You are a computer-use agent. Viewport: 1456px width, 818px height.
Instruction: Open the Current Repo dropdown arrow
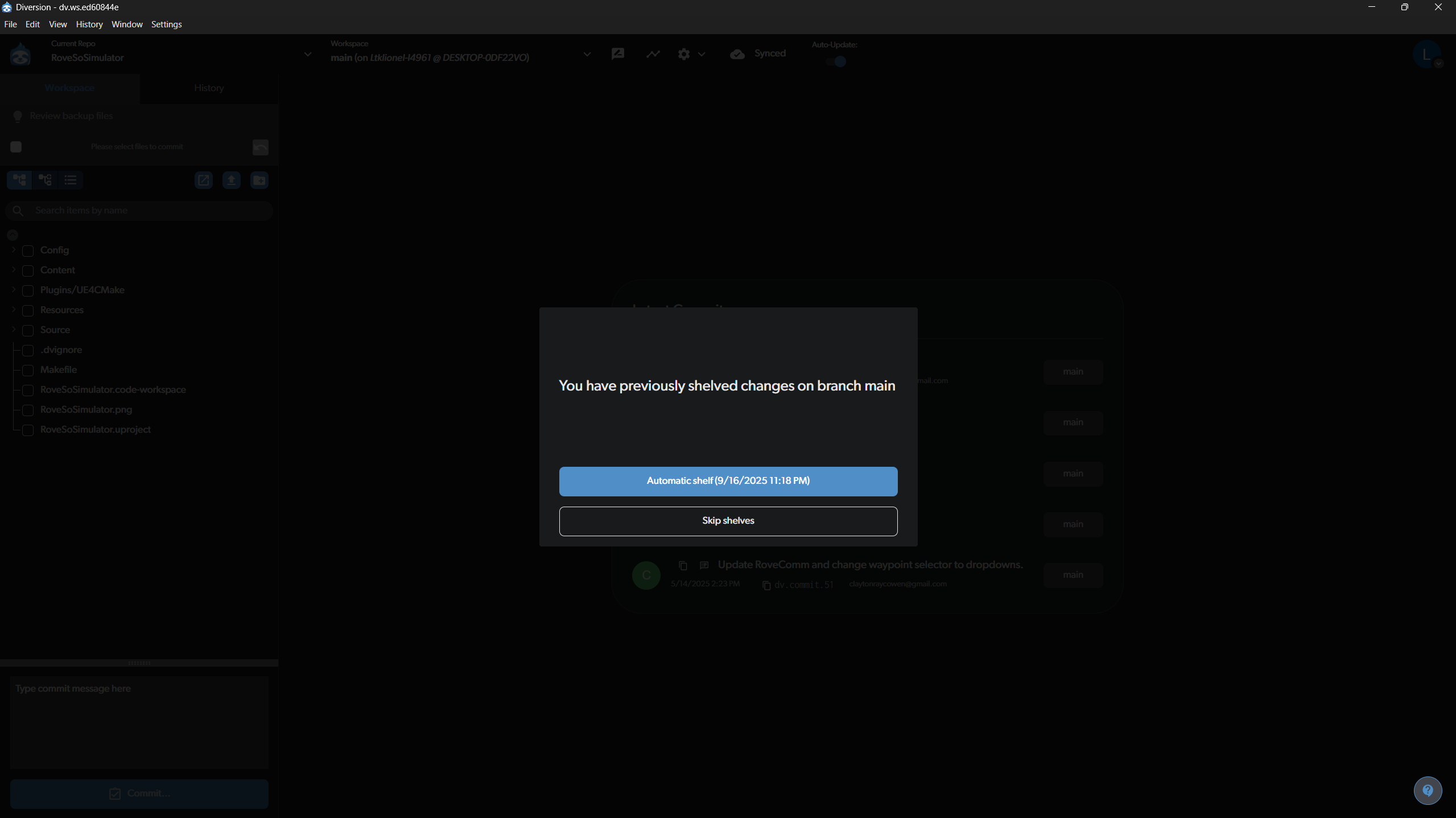(x=308, y=55)
